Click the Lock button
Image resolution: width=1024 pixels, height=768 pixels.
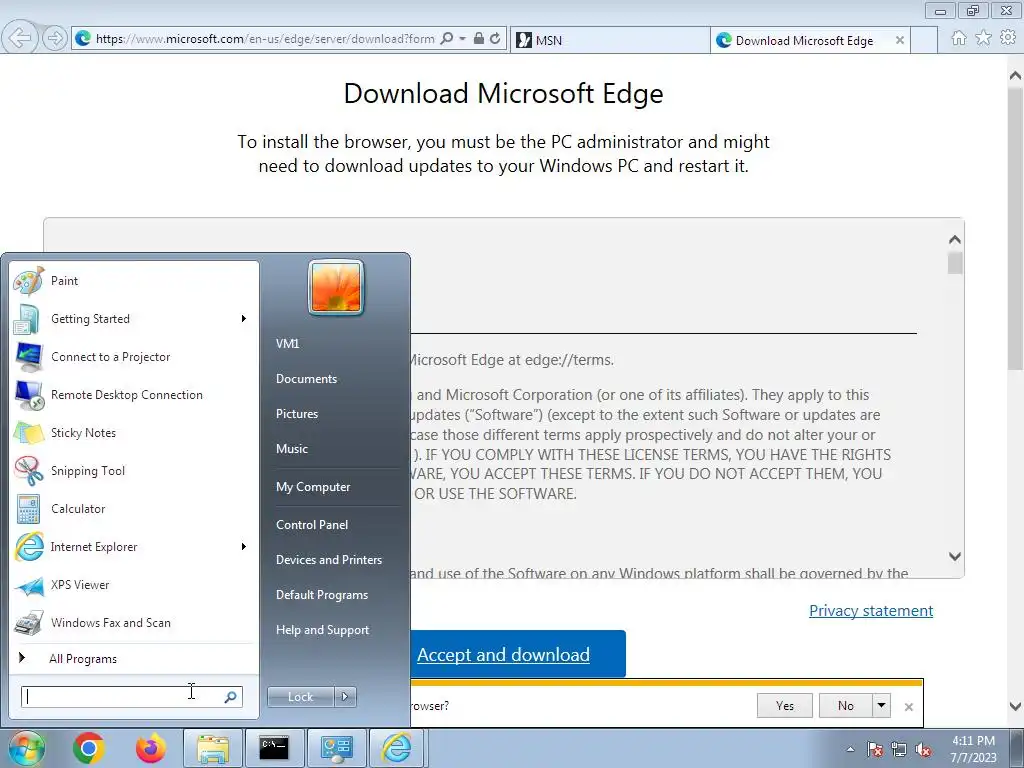coord(300,697)
